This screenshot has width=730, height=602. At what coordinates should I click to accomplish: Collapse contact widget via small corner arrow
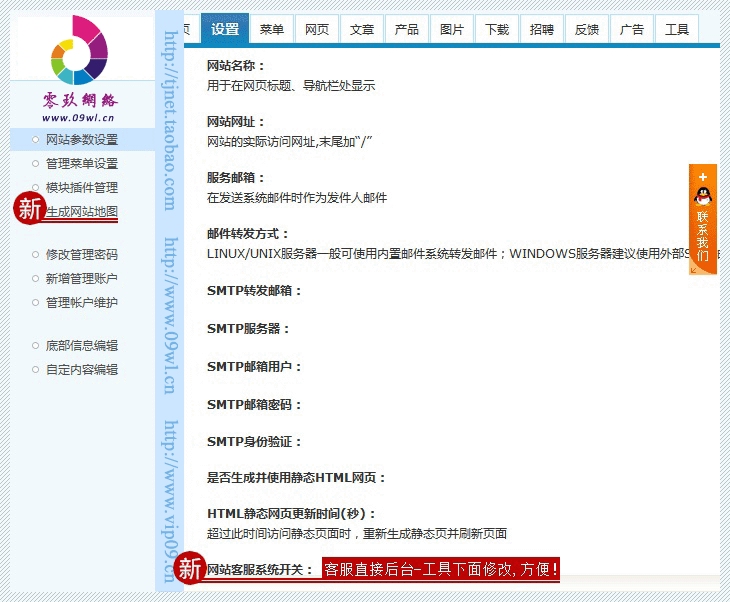[693, 270]
